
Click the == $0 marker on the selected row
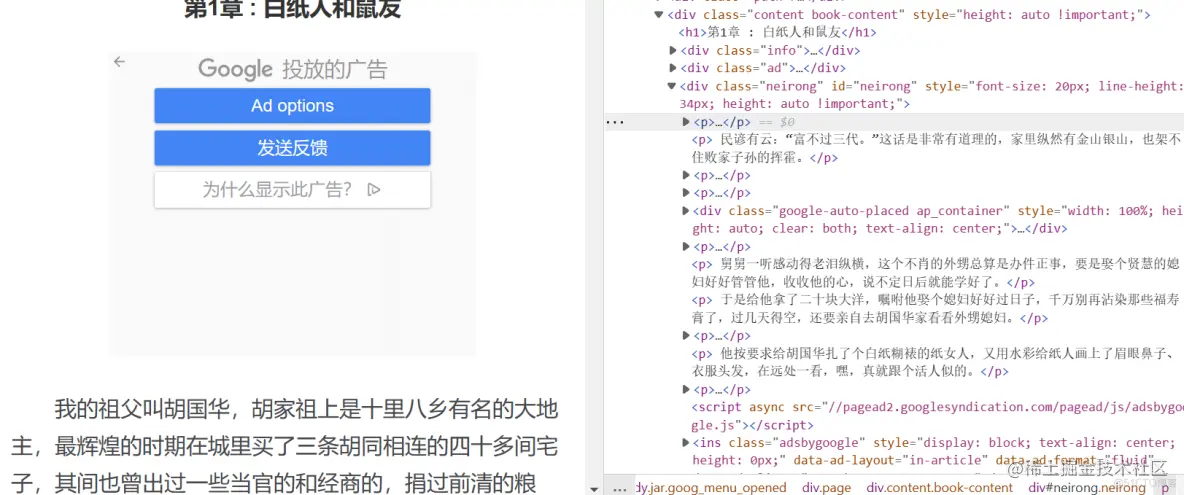776,122
